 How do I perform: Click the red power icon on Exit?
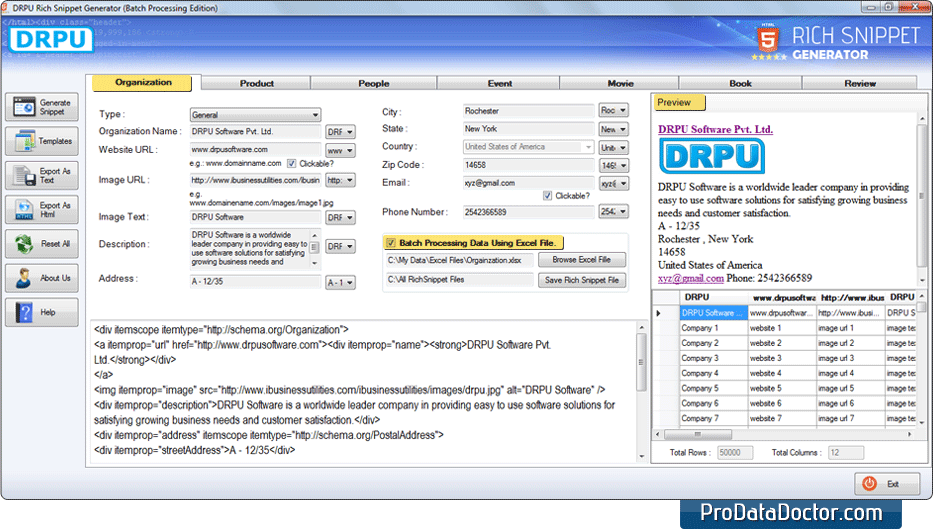click(869, 484)
